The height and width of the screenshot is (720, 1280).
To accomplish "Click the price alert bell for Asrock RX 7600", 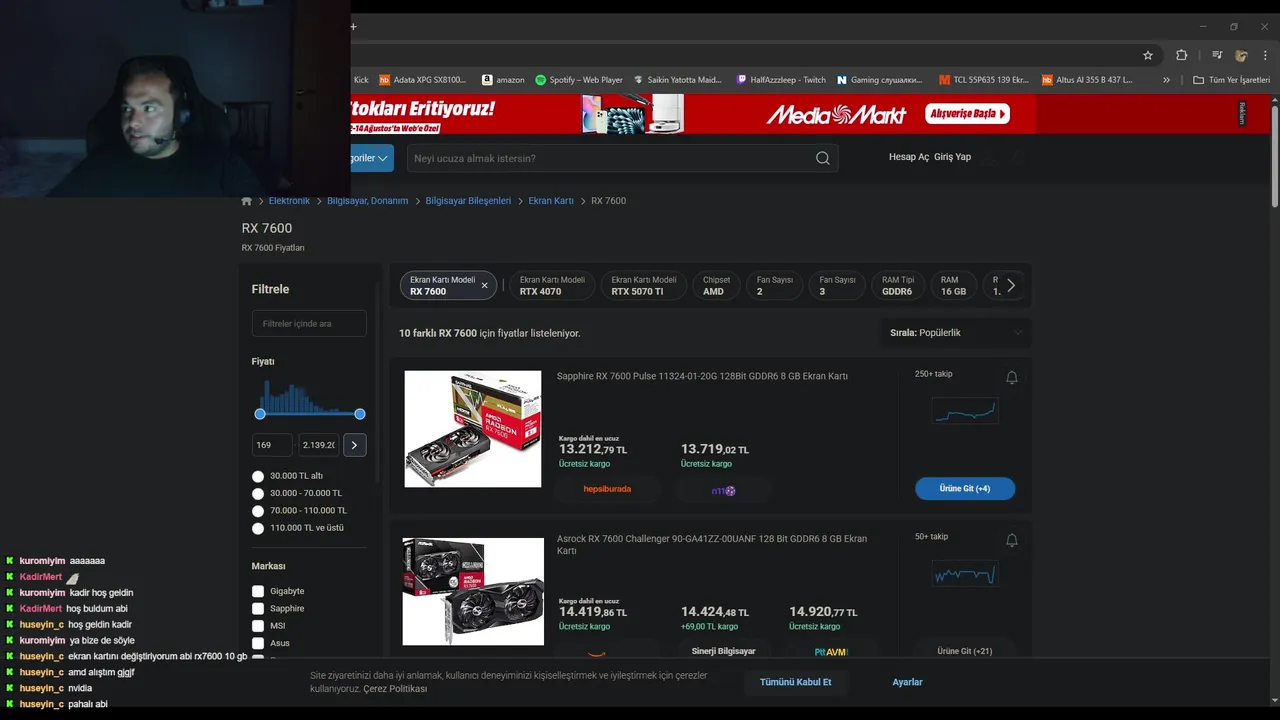I will pyautogui.click(x=1011, y=540).
